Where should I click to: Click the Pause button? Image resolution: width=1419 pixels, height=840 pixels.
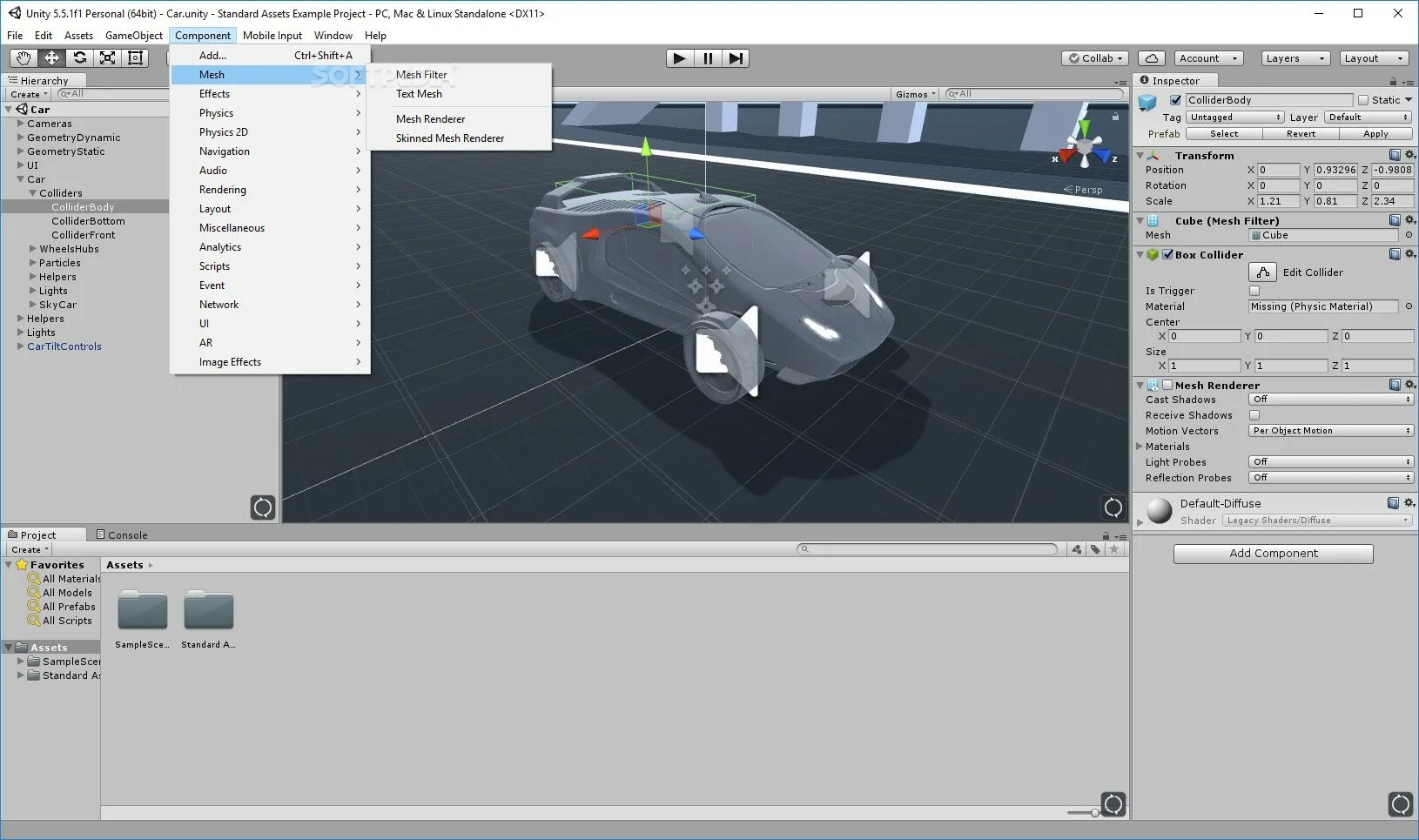(x=708, y=58)
